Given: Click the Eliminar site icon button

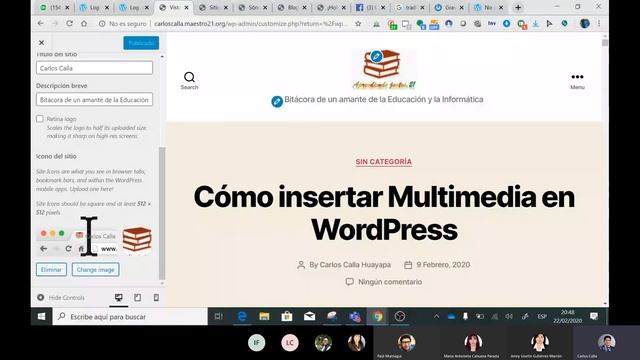Looking at the screenshot, I should [x=51, y=269].
